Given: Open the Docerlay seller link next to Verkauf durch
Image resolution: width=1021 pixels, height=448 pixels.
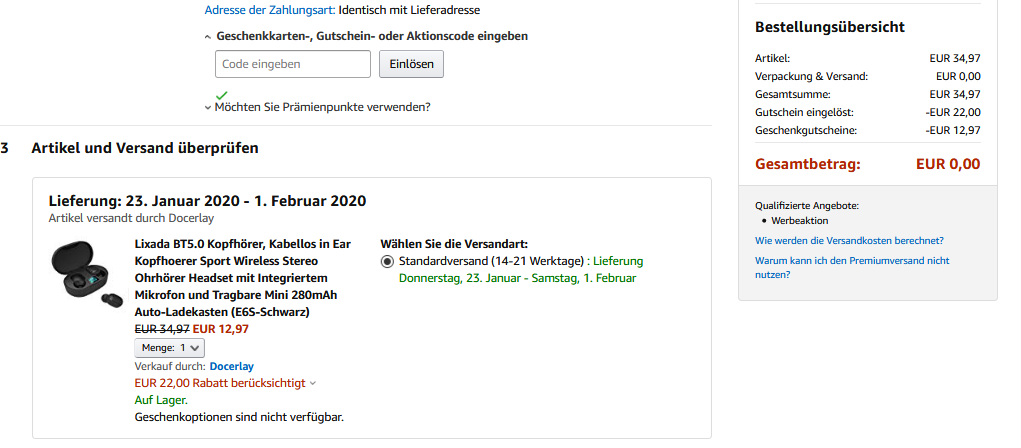Looking at the screenshot, I should pyautogui.click(x=232, y=366).
